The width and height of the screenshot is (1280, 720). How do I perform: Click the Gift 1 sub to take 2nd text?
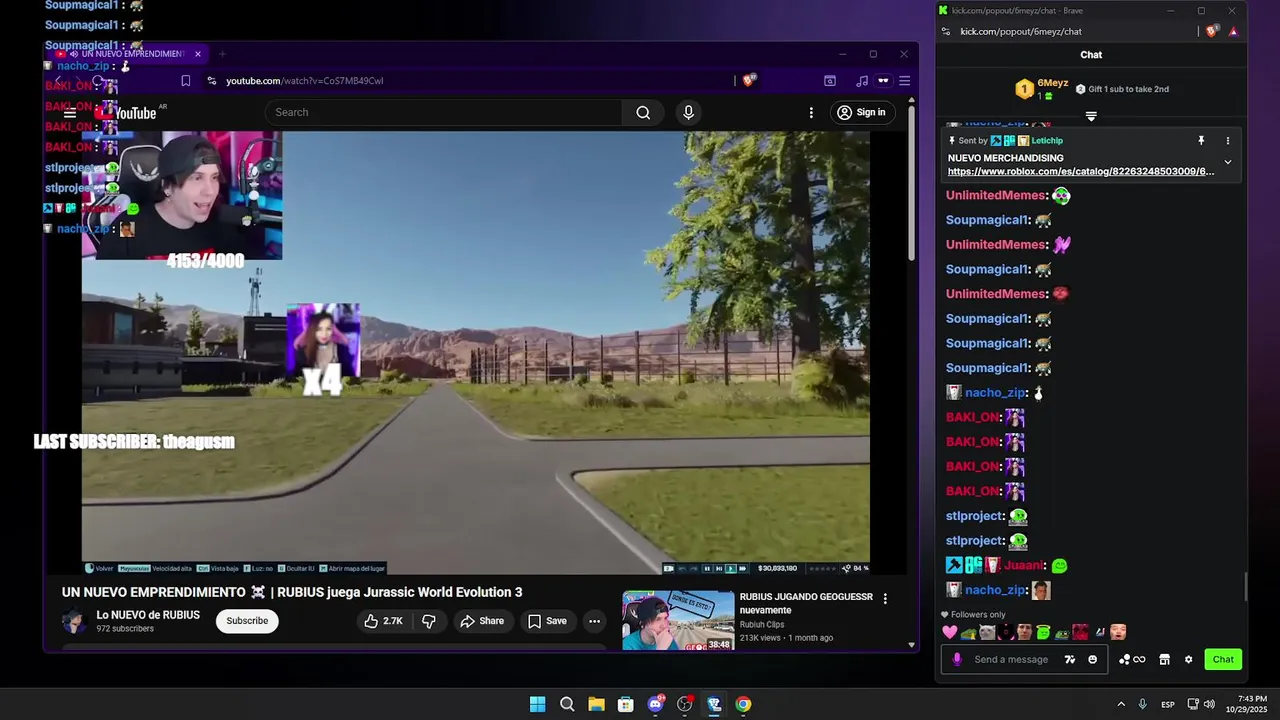[x=1128, y=89]
